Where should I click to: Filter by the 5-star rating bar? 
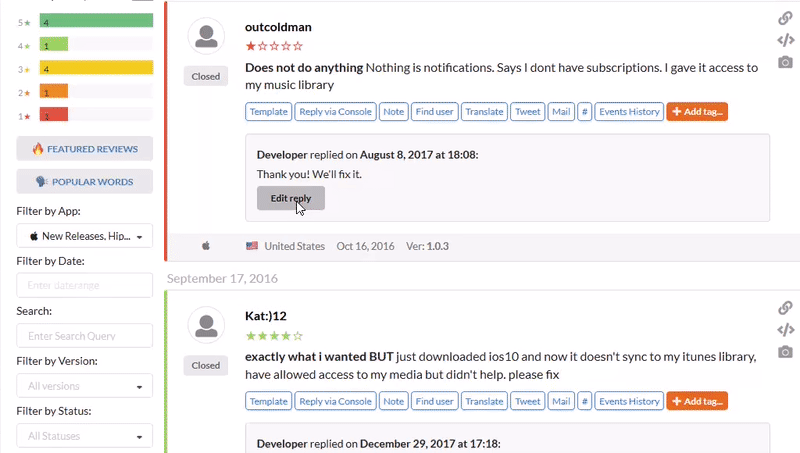96,20
